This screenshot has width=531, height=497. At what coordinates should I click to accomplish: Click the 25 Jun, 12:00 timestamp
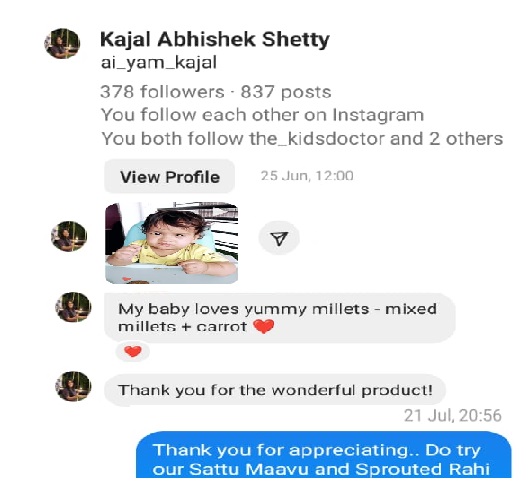click(307, 176)
